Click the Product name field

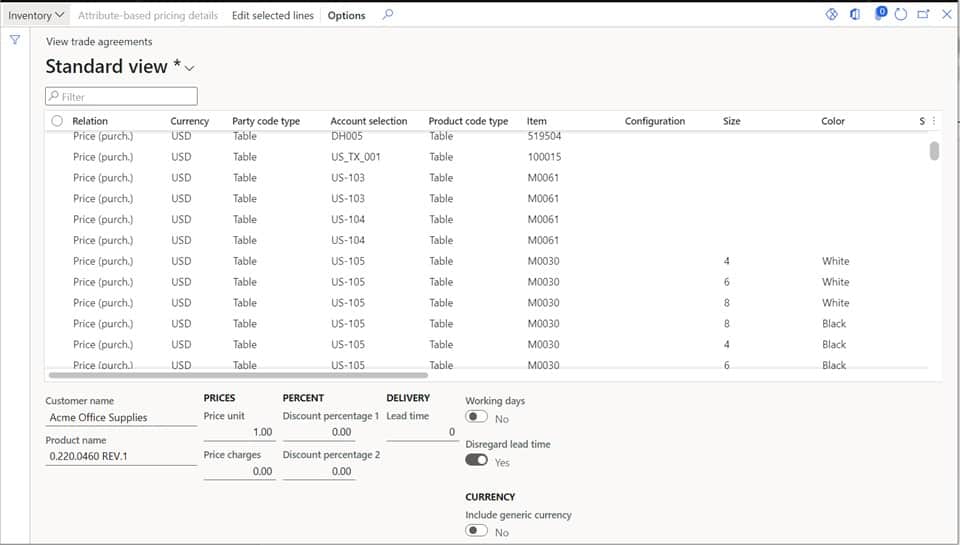pyautogui.click(x=121, y=456)
